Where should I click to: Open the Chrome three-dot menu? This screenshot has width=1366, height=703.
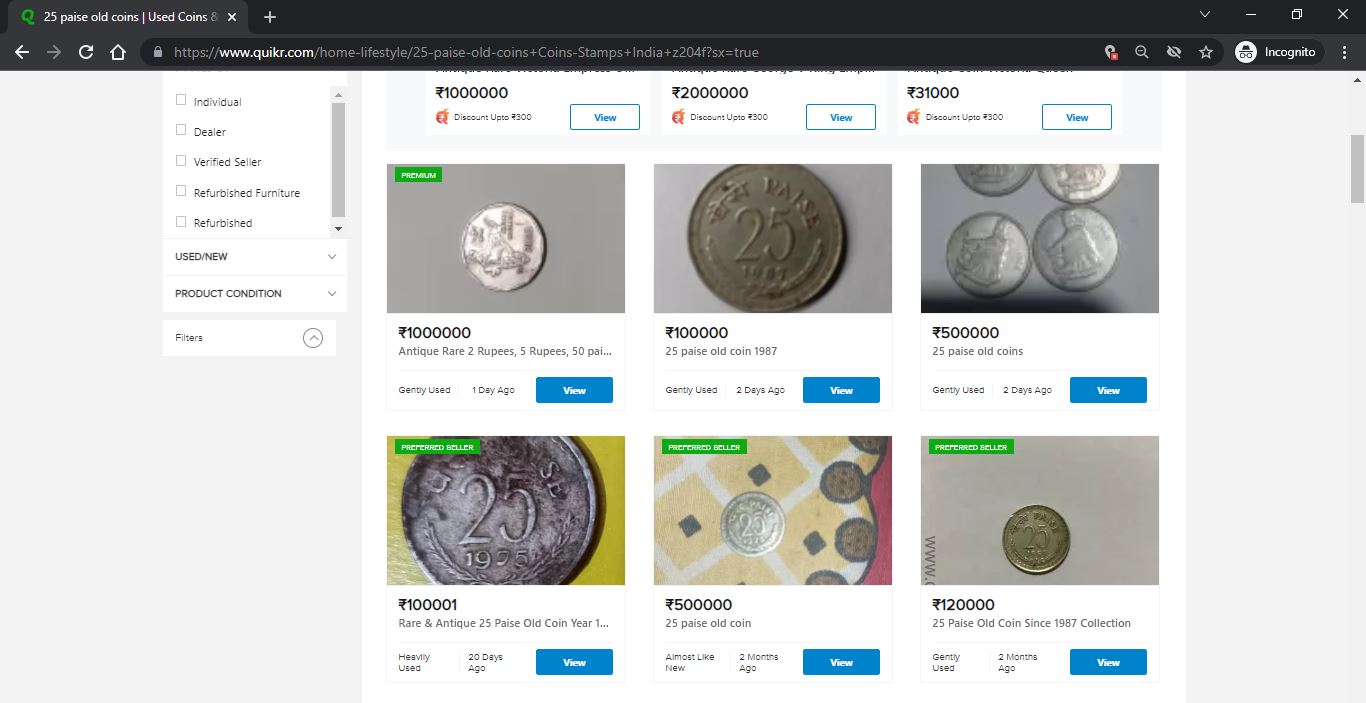pos(1344,51)
